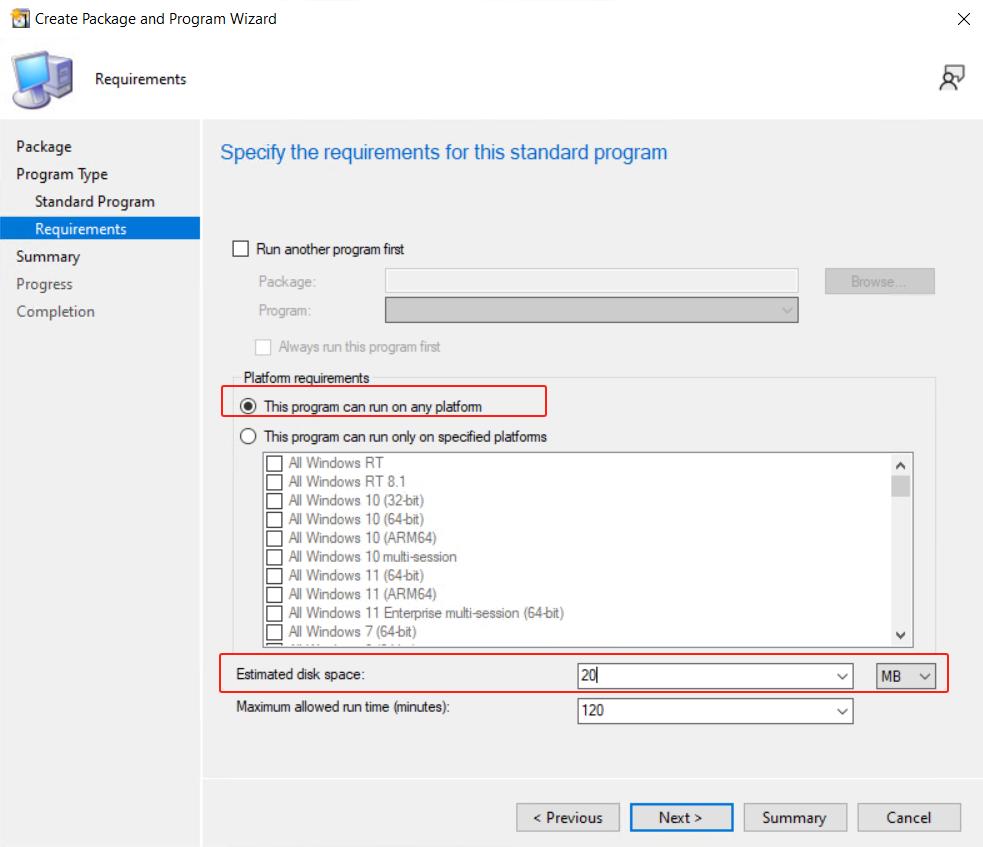This screenshot has height=847, width=983.
Task: Tick the All Windows 11 (ARM64) checkbox
Action: point(274,594)
